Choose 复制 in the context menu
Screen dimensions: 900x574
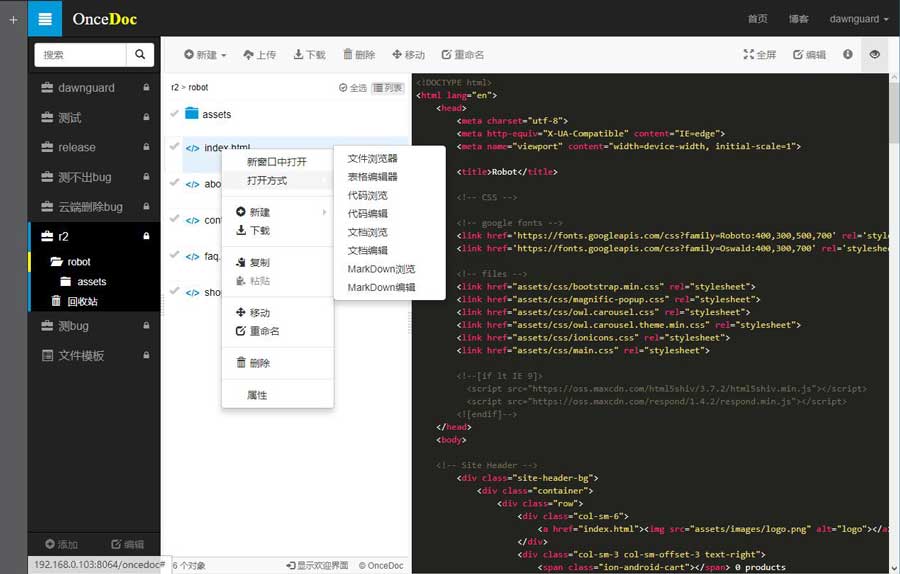coord(277,263)
